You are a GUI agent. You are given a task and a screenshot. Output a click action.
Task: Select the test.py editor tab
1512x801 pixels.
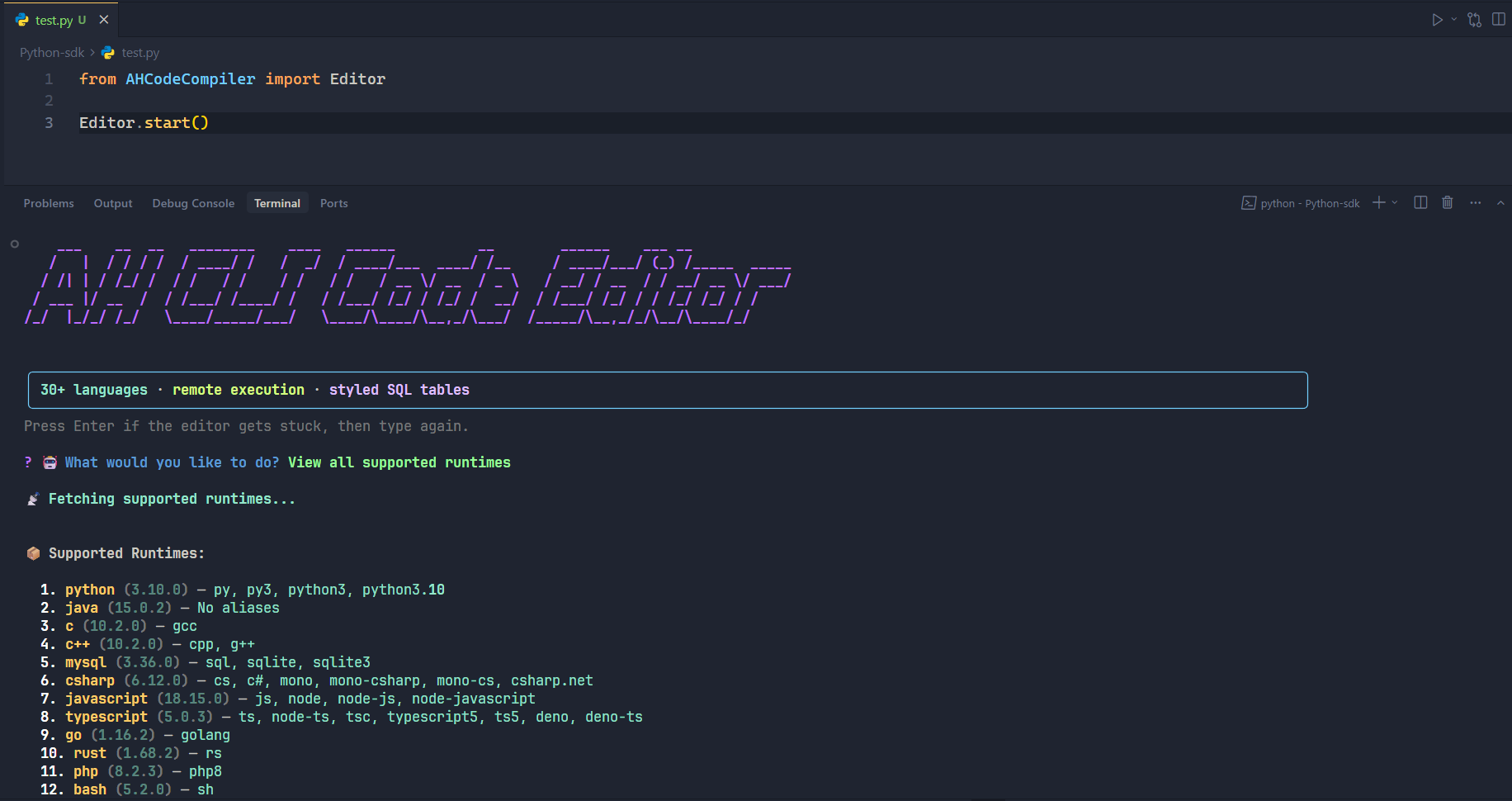coord(60,20)
